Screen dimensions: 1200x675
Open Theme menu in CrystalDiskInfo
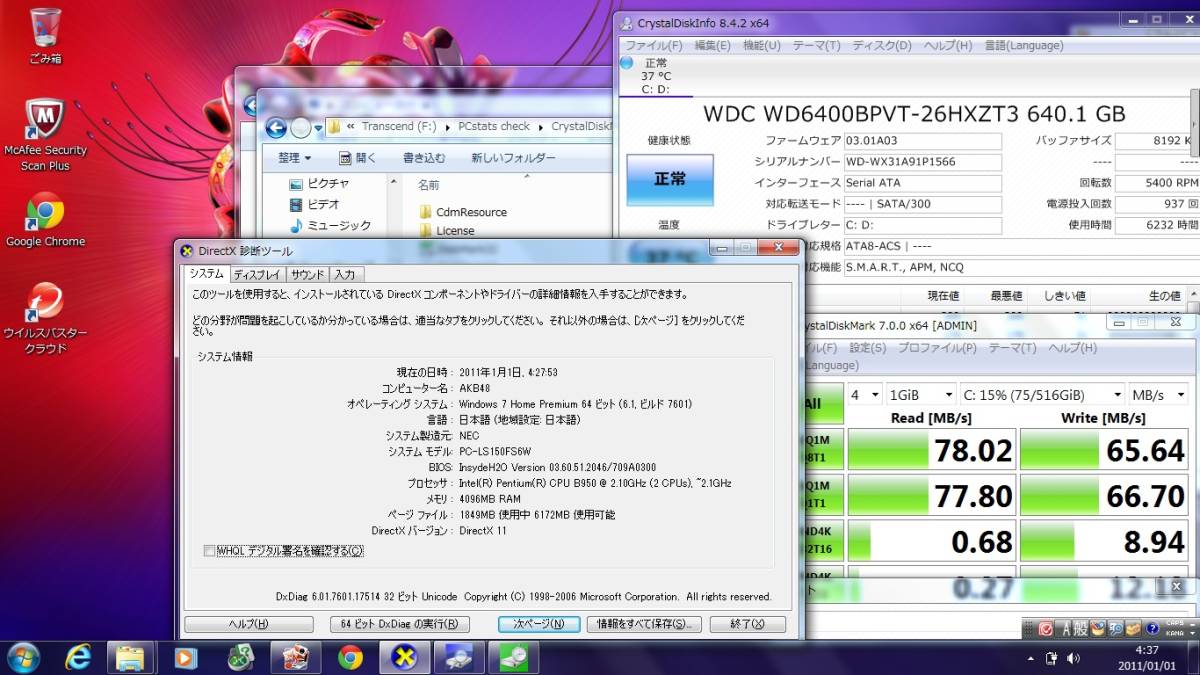click(816, 45)
